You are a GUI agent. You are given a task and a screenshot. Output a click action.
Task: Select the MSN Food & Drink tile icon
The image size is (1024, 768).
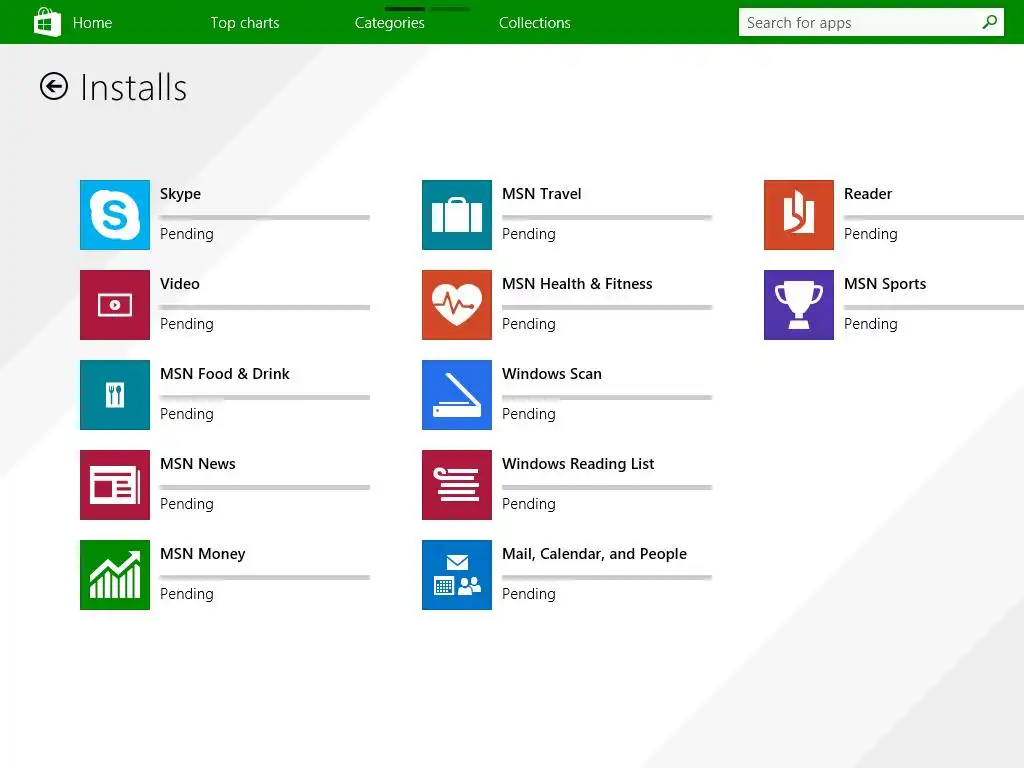(115, 395)
